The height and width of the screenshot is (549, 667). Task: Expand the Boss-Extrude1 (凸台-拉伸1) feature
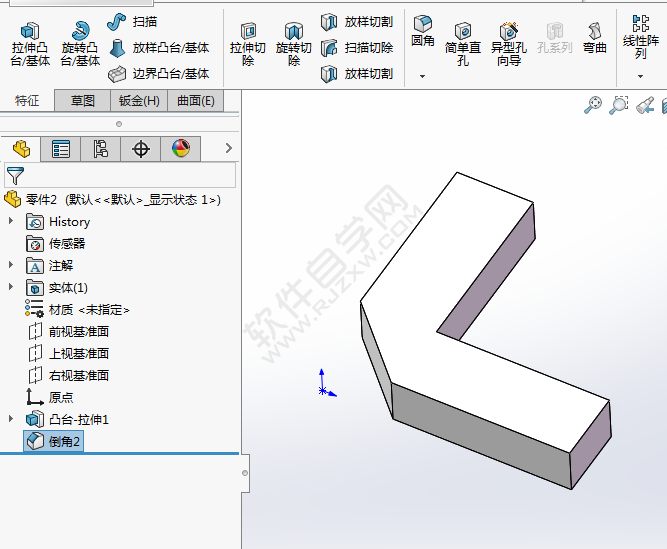11,418
